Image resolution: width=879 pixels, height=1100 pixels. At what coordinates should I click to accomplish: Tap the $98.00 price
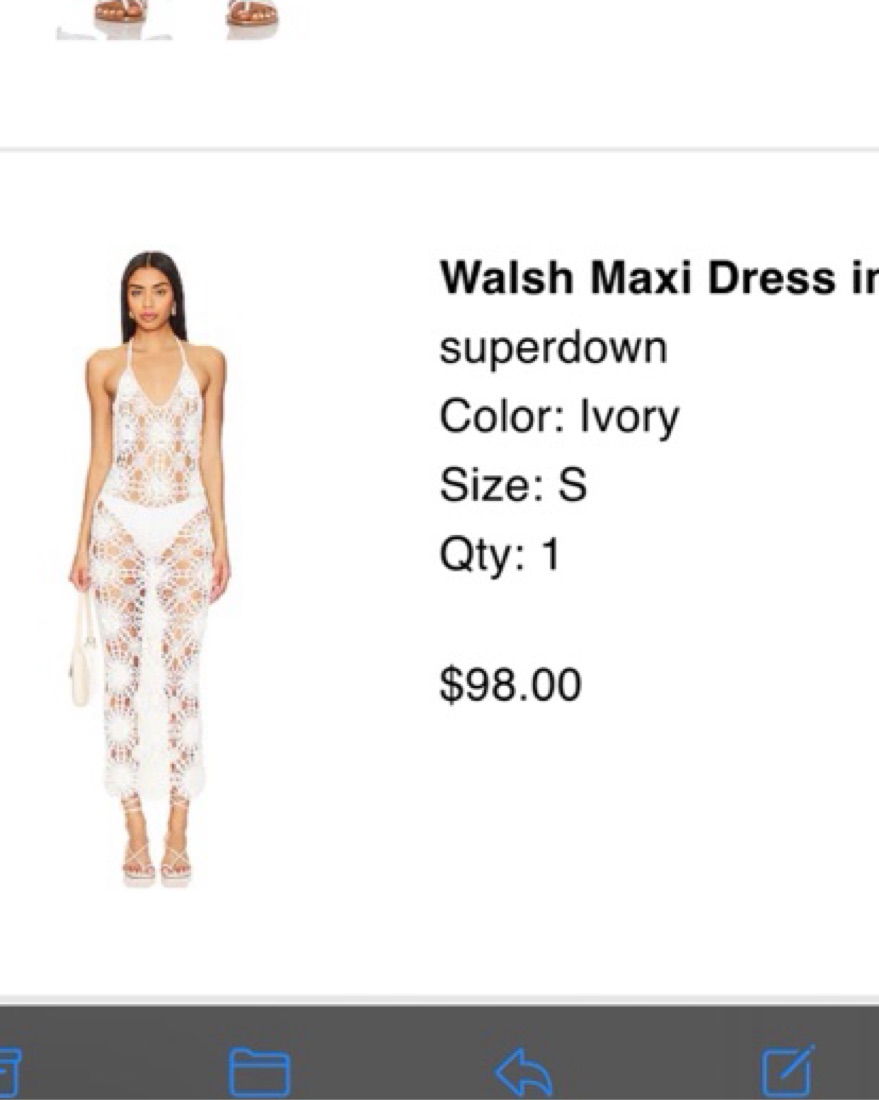point(510,684)
